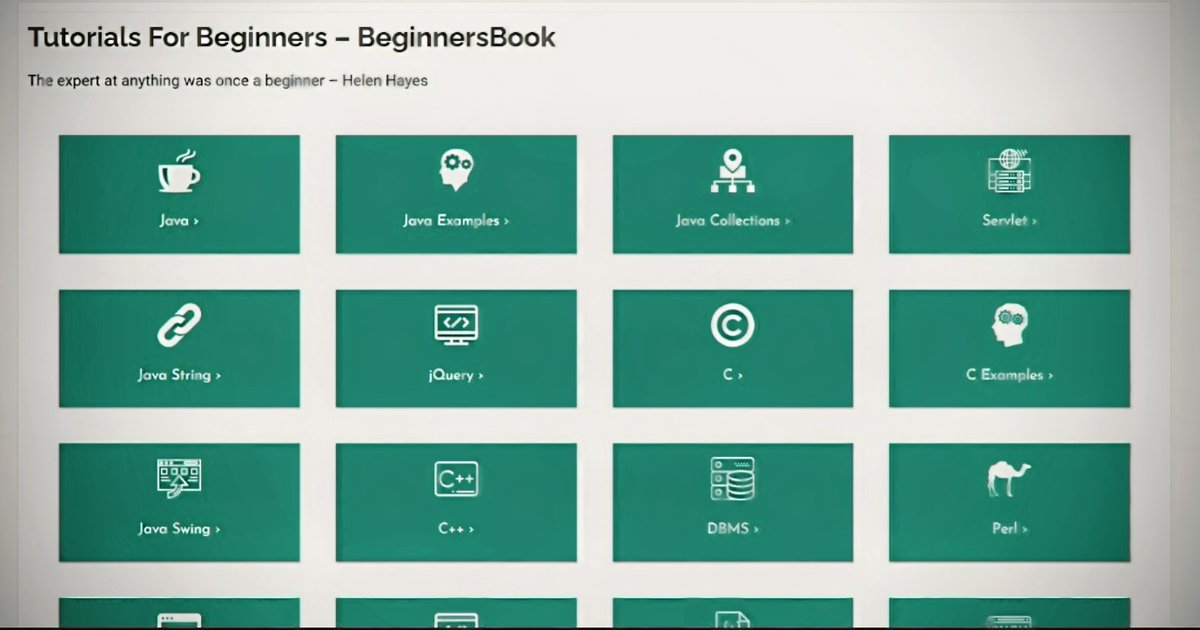Open the C Examples label
Image resolution: width=1200 pixels, height=630 pixels.
tap(1009, 376)
